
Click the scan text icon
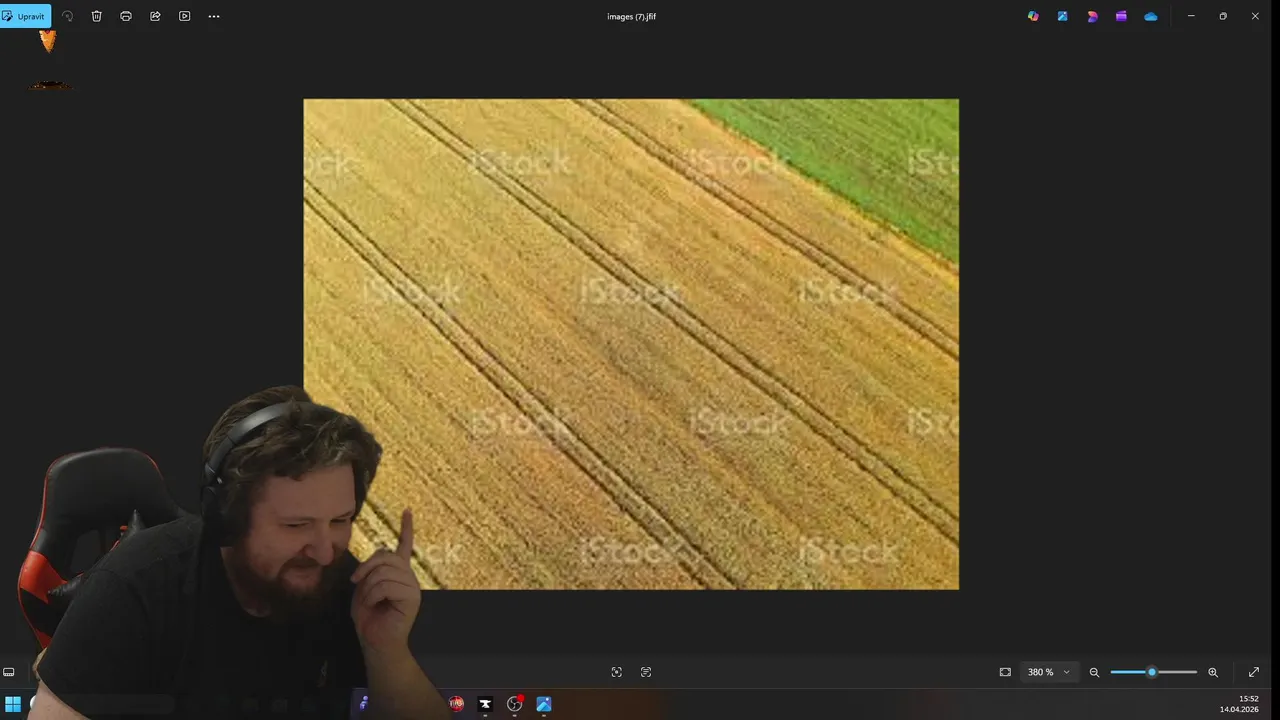point(646,672)
